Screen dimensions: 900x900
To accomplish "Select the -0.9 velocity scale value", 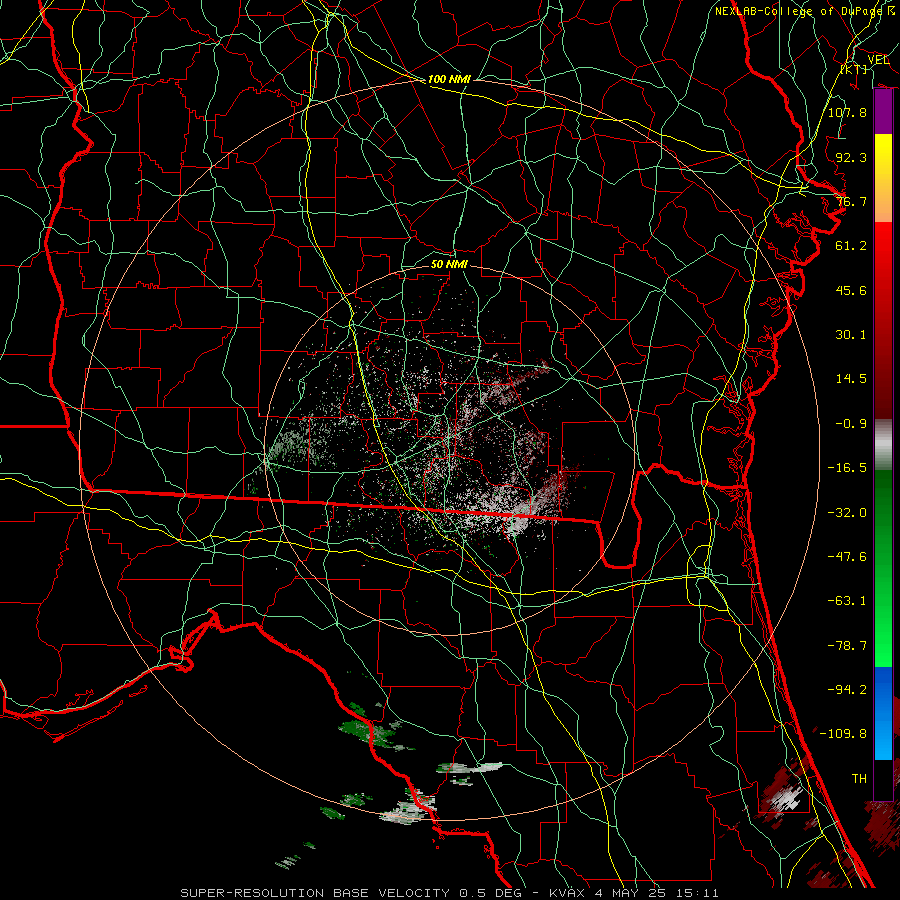I will click(851, 424).
